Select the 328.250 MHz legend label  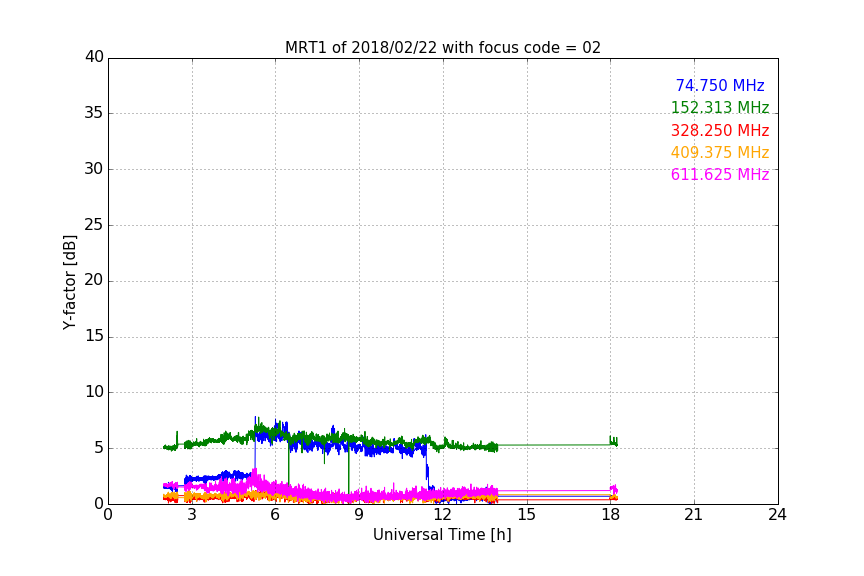tap(720, 131)
